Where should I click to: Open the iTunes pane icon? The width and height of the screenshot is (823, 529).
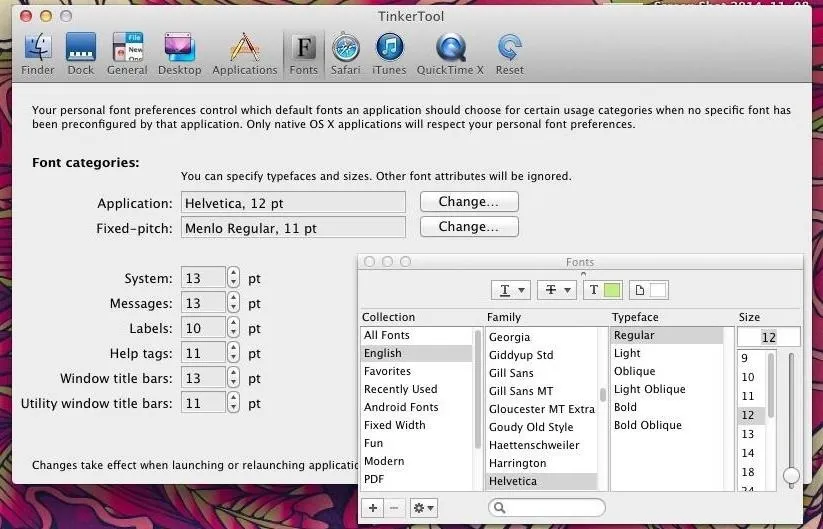pos(389,54)
